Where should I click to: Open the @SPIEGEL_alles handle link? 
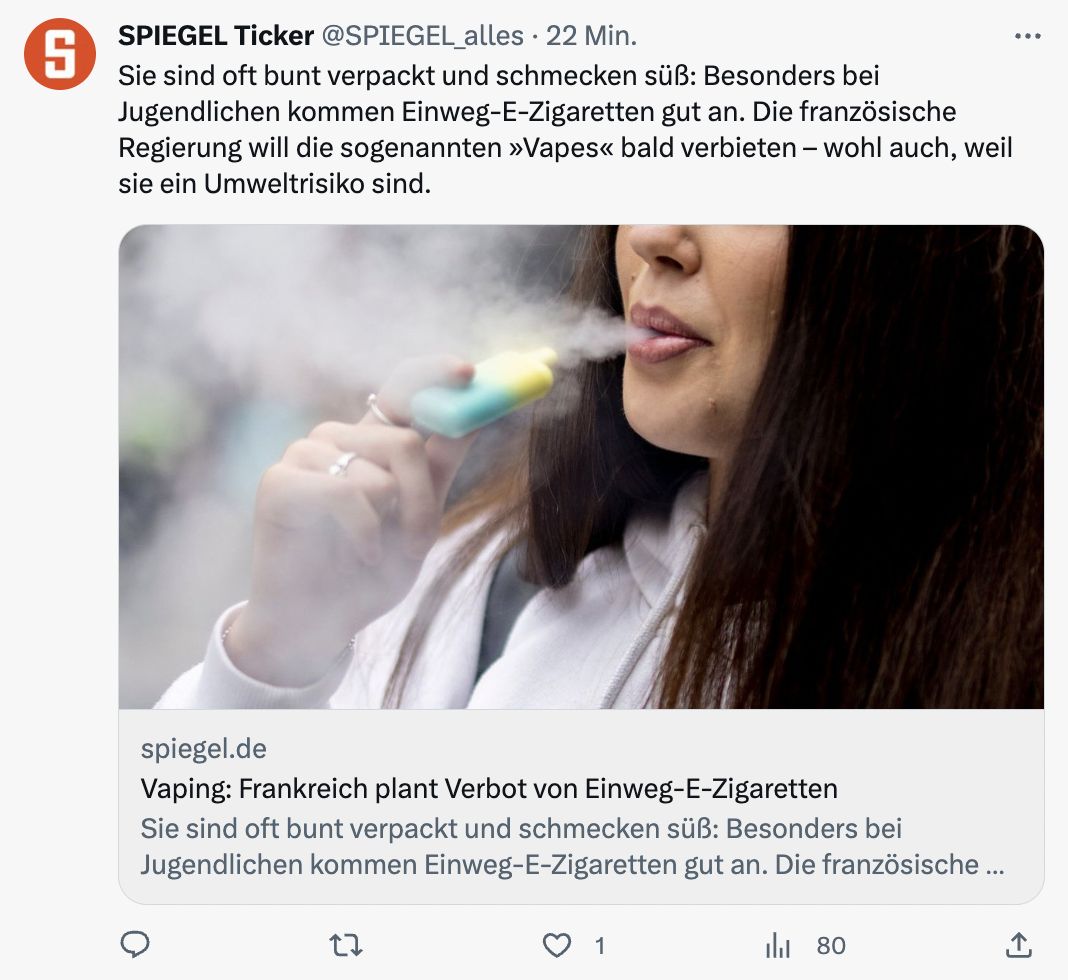(x=422, y=36)
